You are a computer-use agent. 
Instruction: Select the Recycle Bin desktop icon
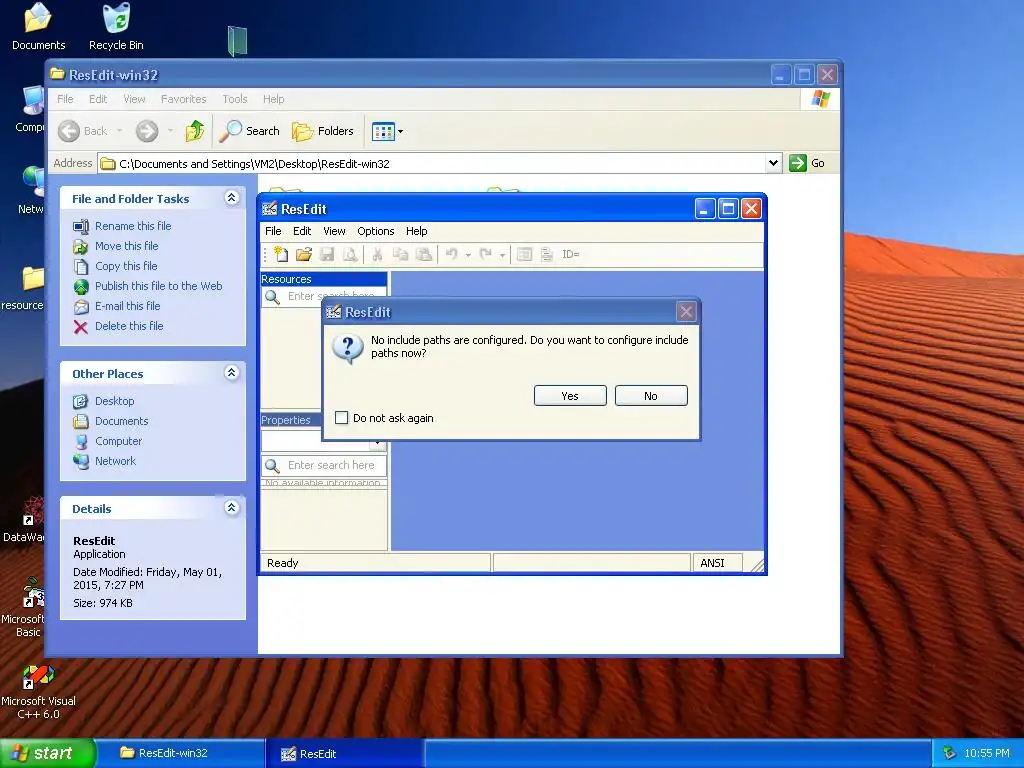(x=116, y=27)
